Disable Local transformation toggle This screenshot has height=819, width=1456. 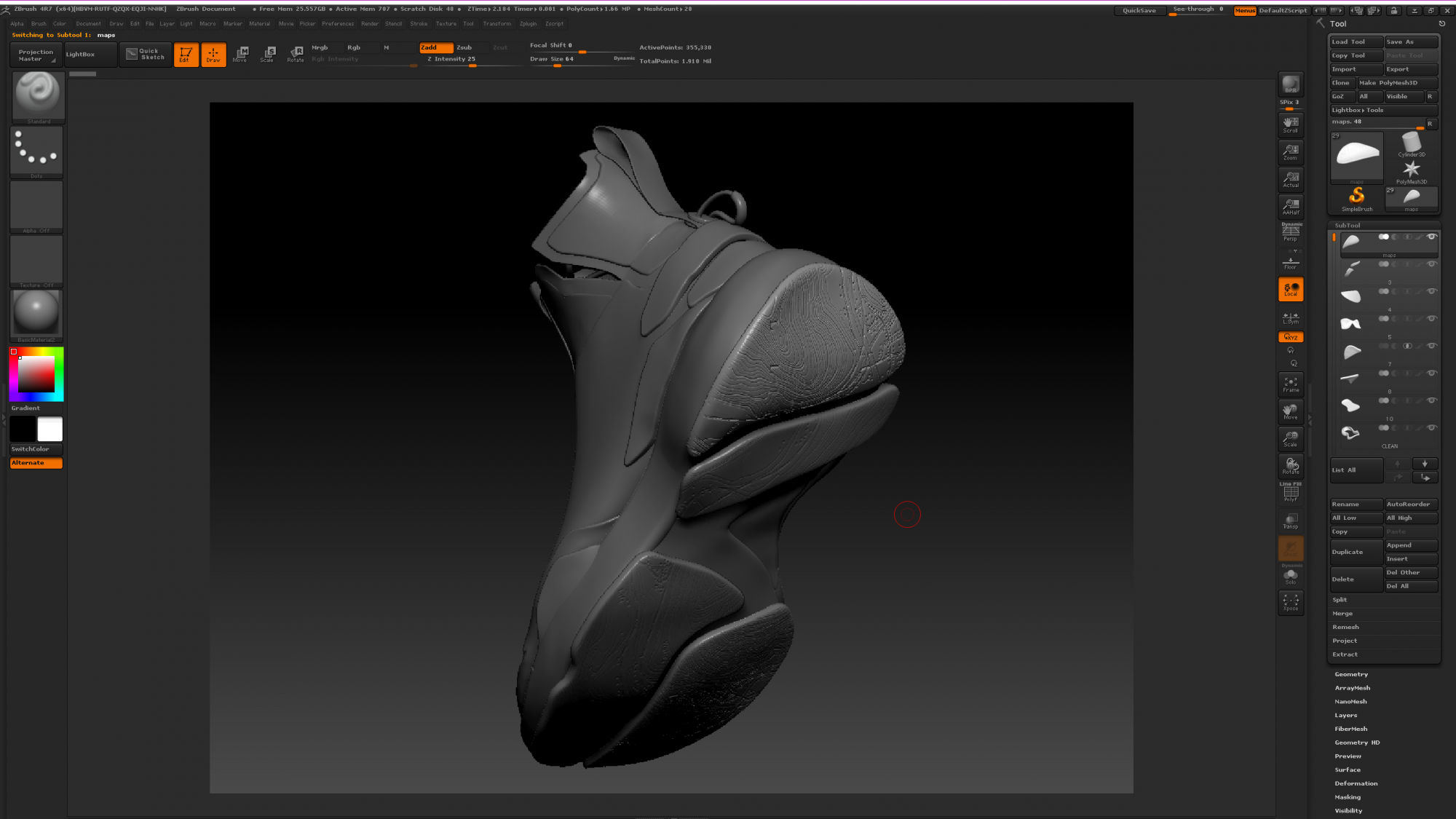pyautogui.click(x=1290, y=289)
